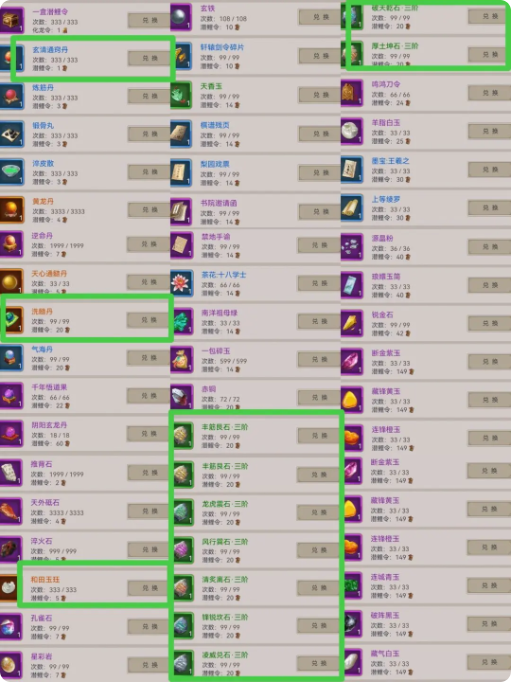The height and width of the screenshot is (682, 512).
Task: Click the 连城青玉 green gem icon
Action: pos(351,585)
